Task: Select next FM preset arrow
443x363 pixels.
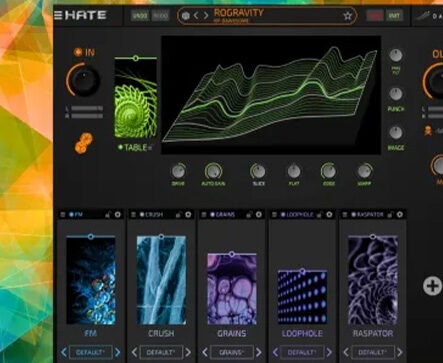Action: [117, 352]
